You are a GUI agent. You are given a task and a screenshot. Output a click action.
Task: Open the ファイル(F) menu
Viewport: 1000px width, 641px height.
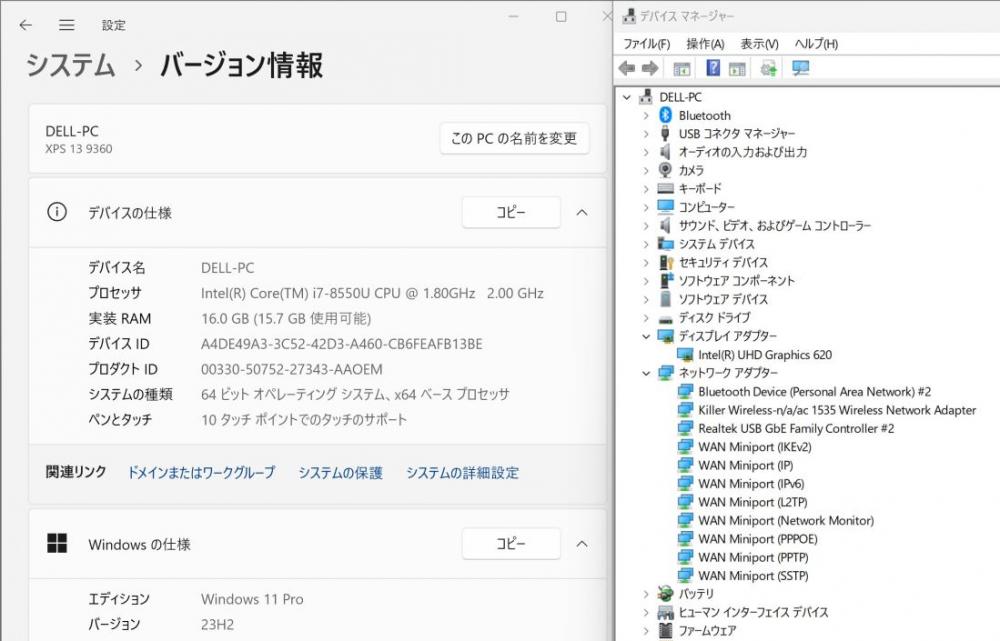coord(646,44)
